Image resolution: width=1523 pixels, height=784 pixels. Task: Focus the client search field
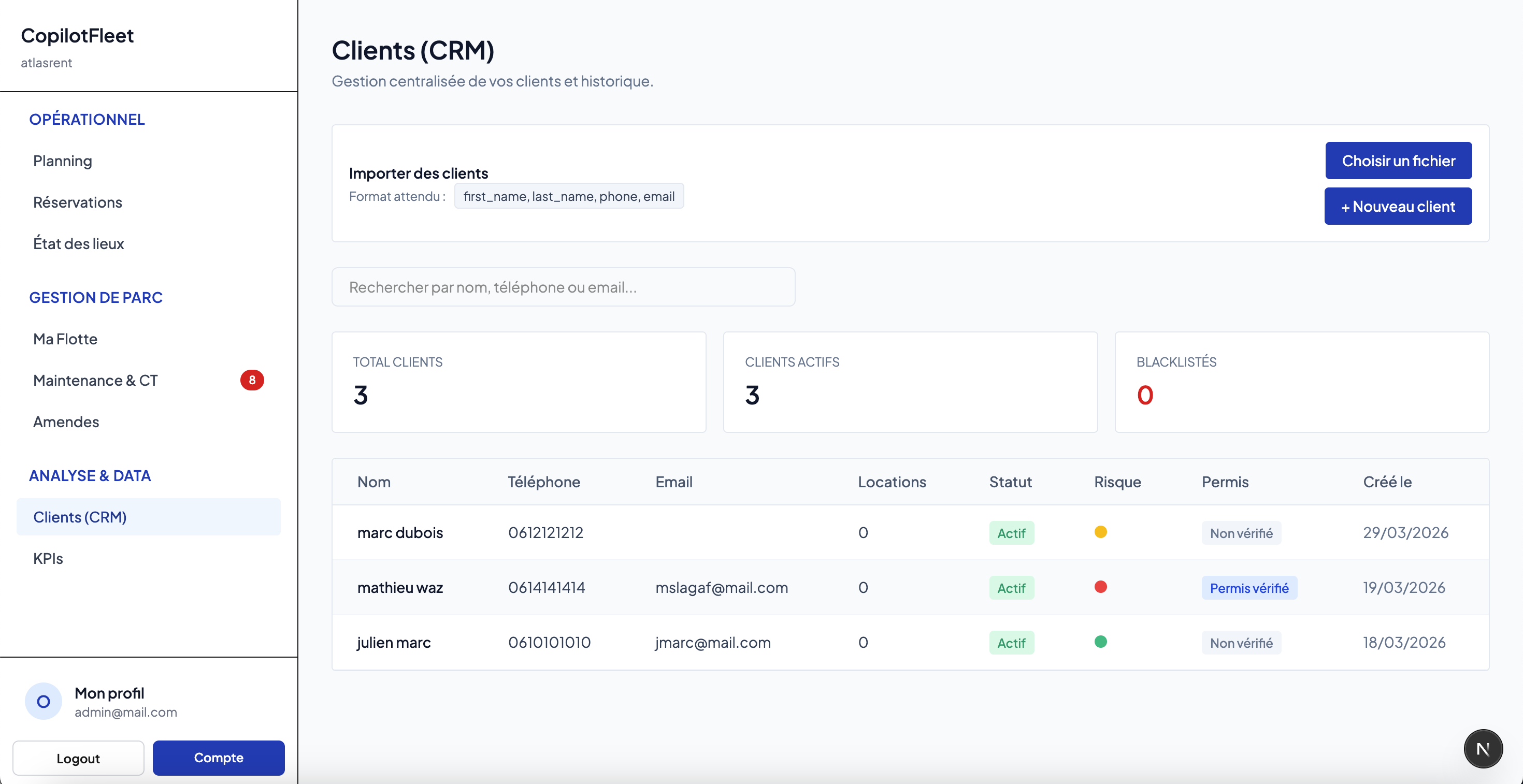pos(564,287)
